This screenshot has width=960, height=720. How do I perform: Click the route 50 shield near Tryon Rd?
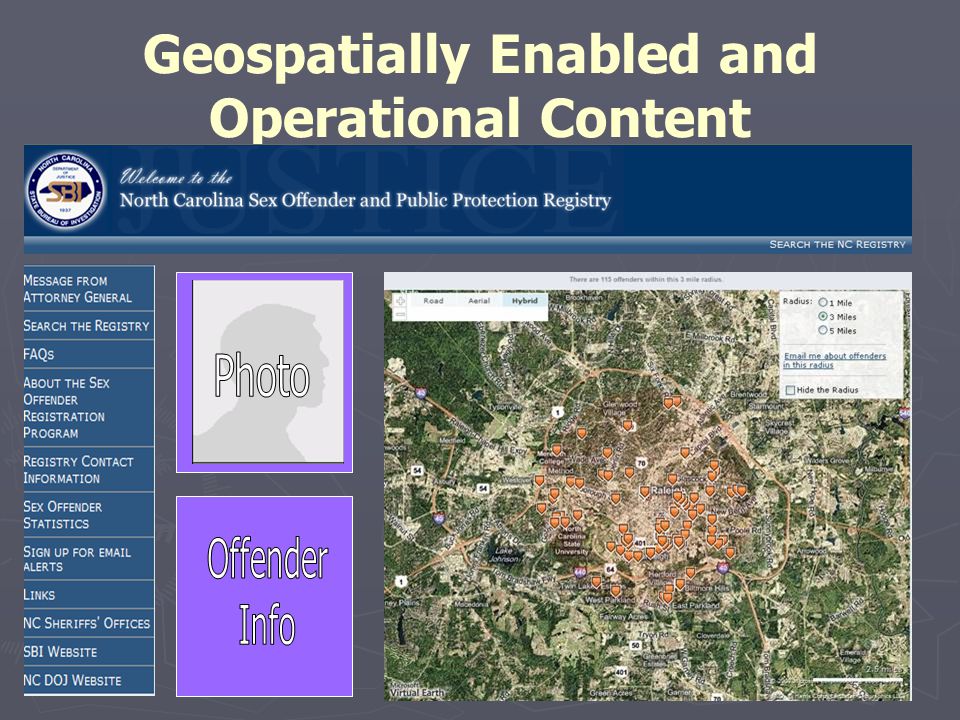click(x=636, y=645)
